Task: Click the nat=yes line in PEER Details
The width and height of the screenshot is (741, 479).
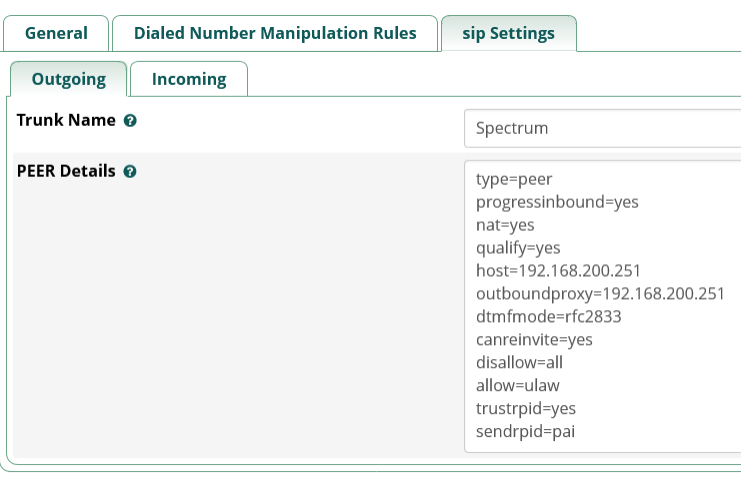Action: 505,225
